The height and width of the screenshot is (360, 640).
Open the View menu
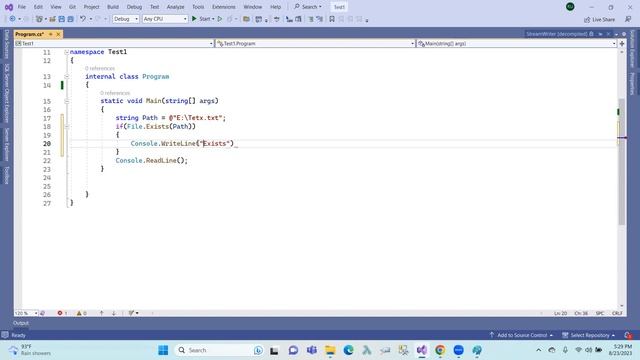56,7
